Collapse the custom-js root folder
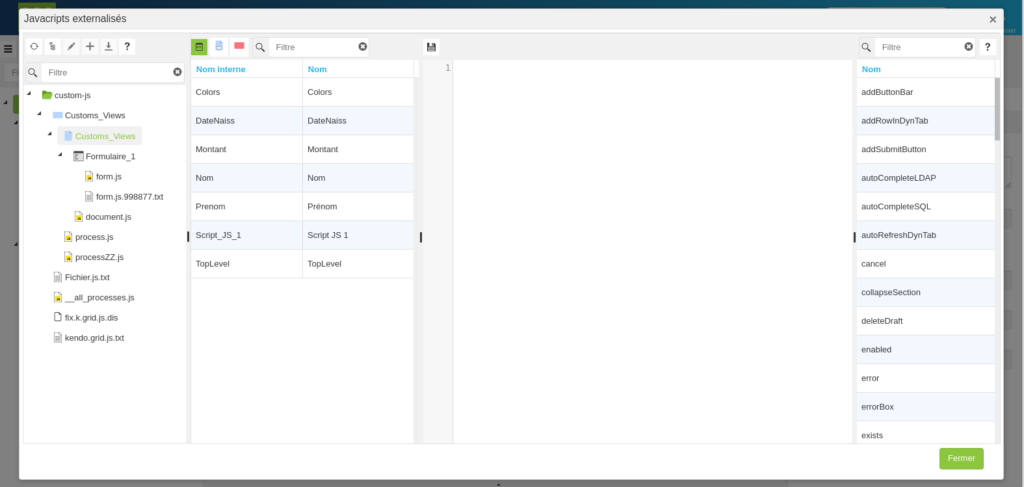The height and width of the screenshot is (487, 1024). (29, 94)
